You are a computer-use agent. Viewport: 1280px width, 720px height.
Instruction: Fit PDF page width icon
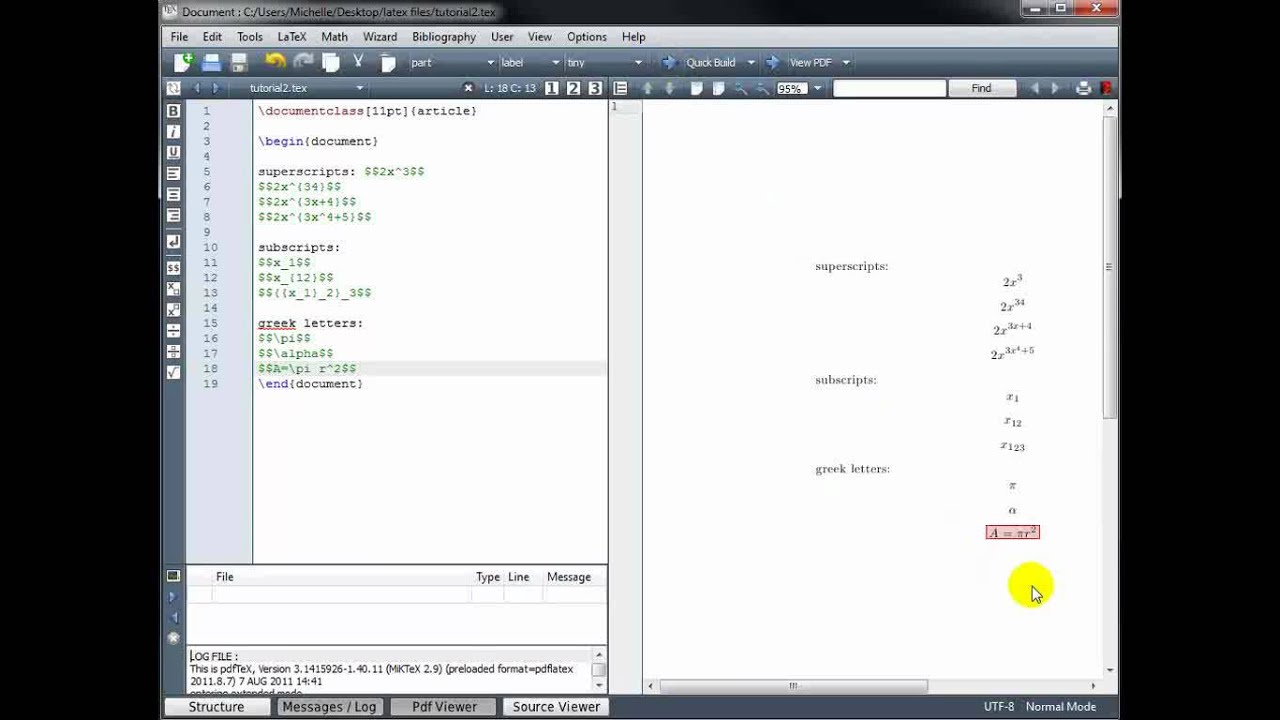pyautogui.click(x=697, y=88)
